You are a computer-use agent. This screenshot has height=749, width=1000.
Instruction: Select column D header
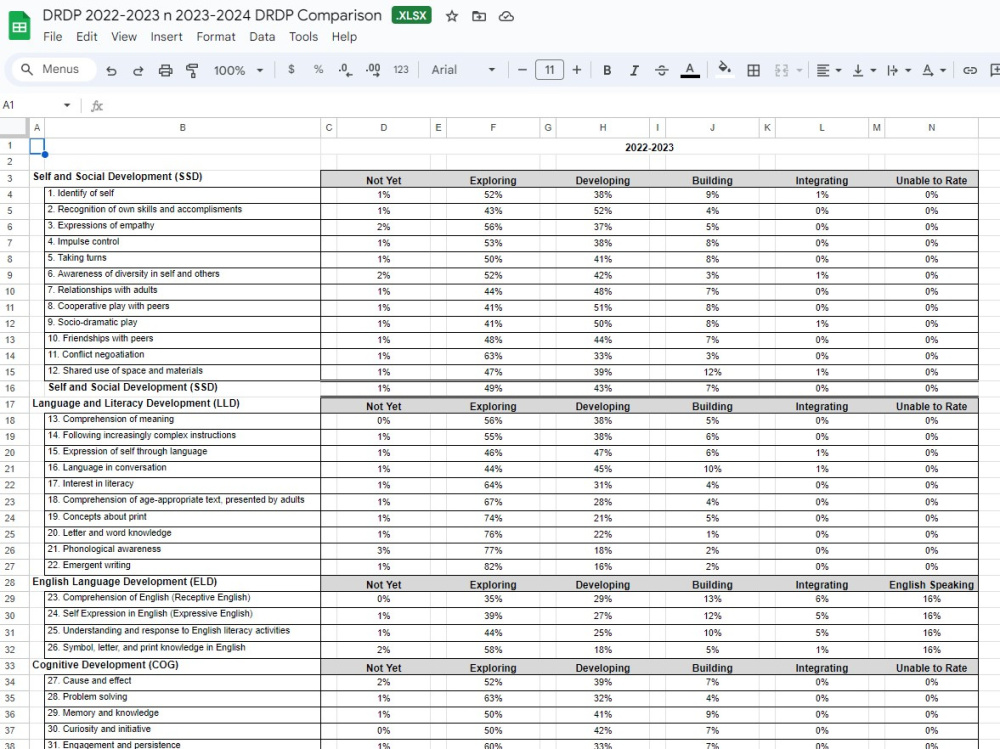tap(383, 128)
